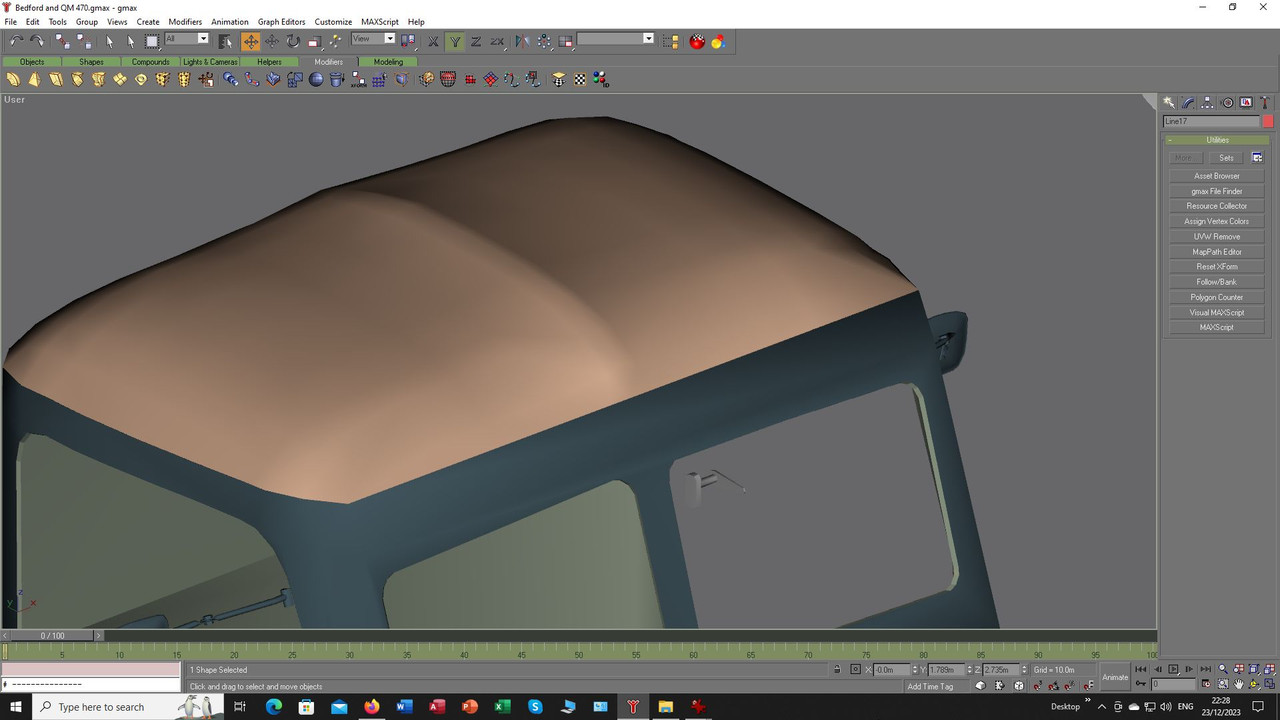This screenshot has height=720, width=1280.
Task: Open the Create panel tab
Action: click(x=1169, y=103)
